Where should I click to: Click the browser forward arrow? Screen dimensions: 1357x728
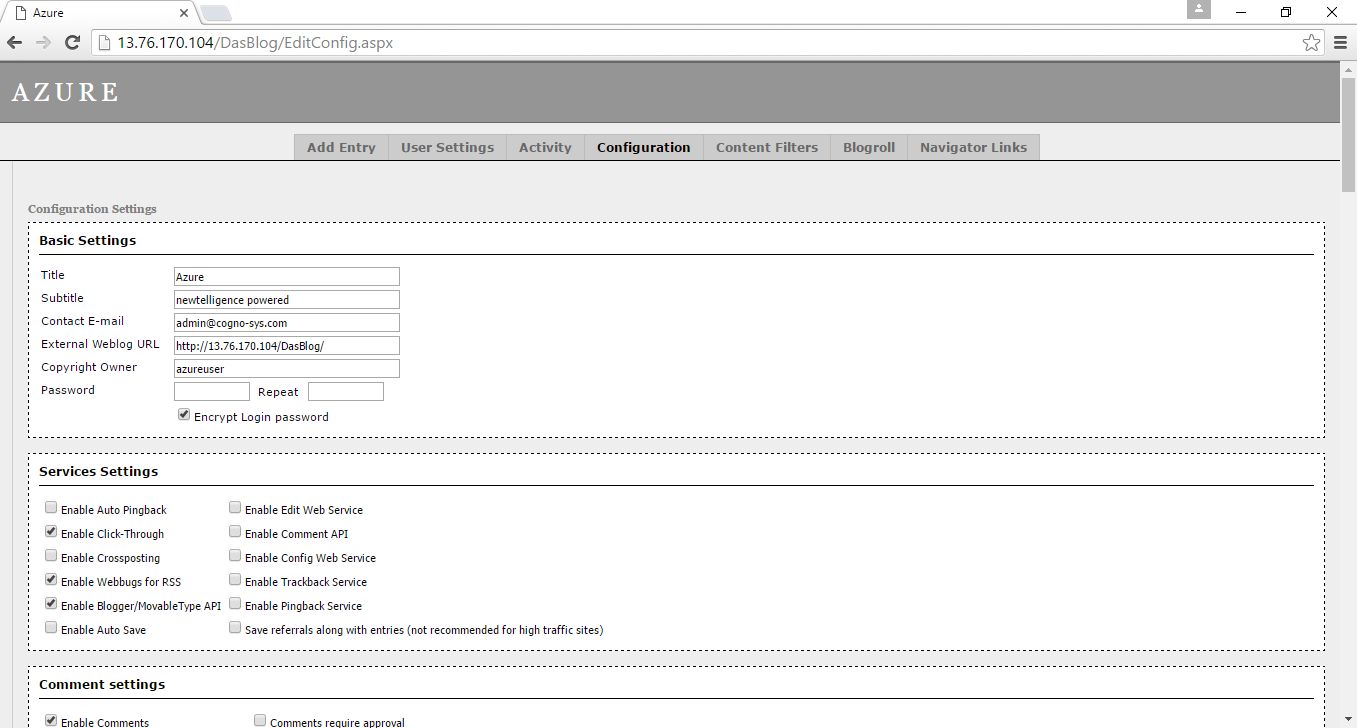click(x=43, y=43)
